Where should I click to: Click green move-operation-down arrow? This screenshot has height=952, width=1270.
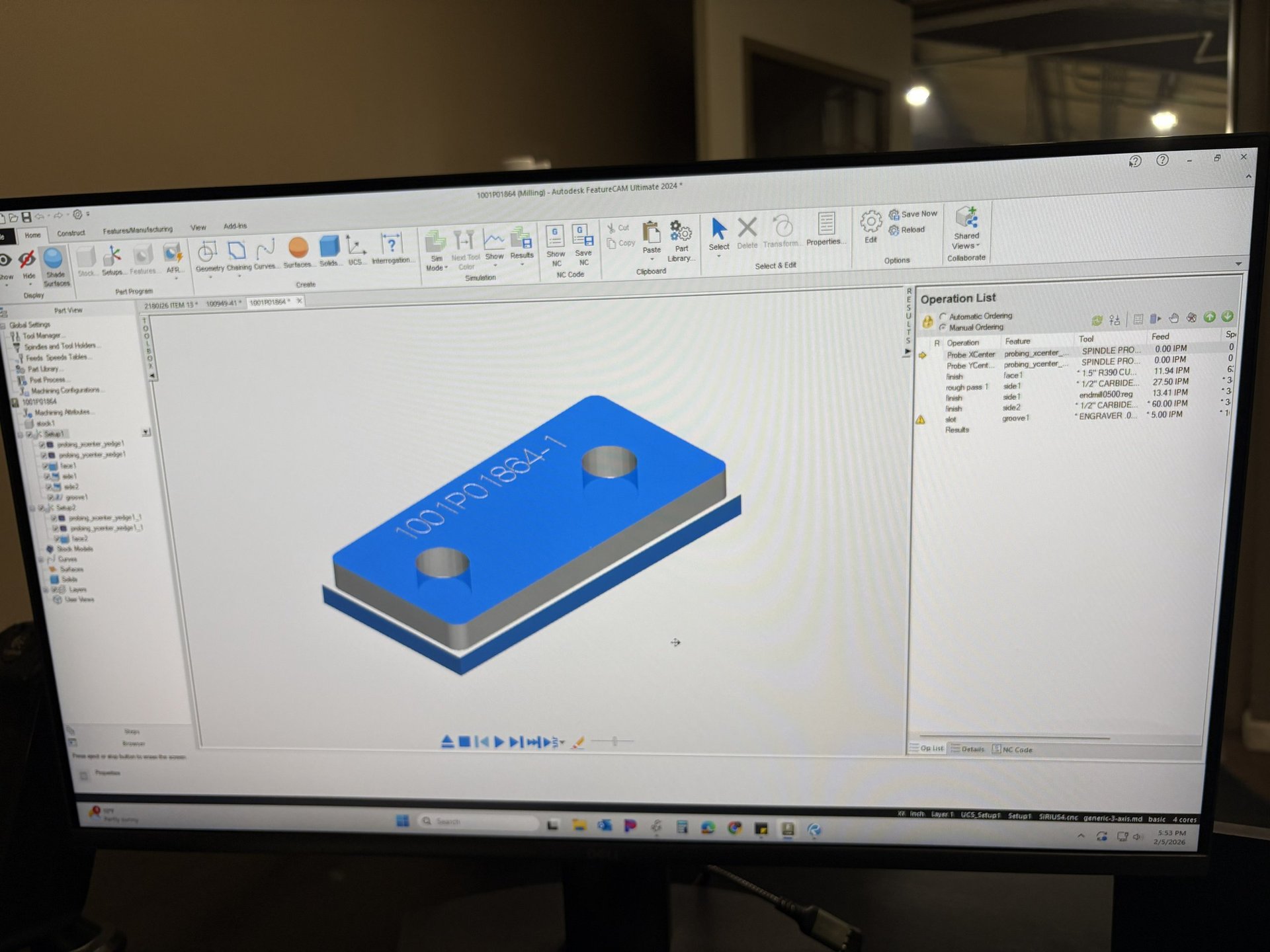point(1228,317)
